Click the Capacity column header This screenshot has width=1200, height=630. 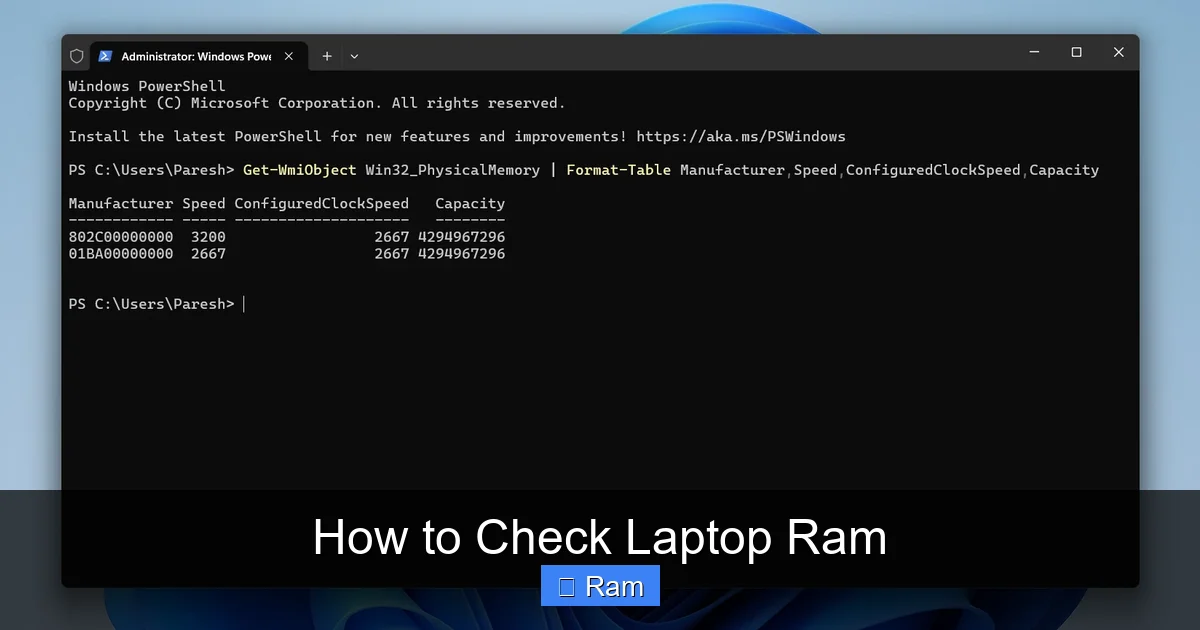coord(470,204)
